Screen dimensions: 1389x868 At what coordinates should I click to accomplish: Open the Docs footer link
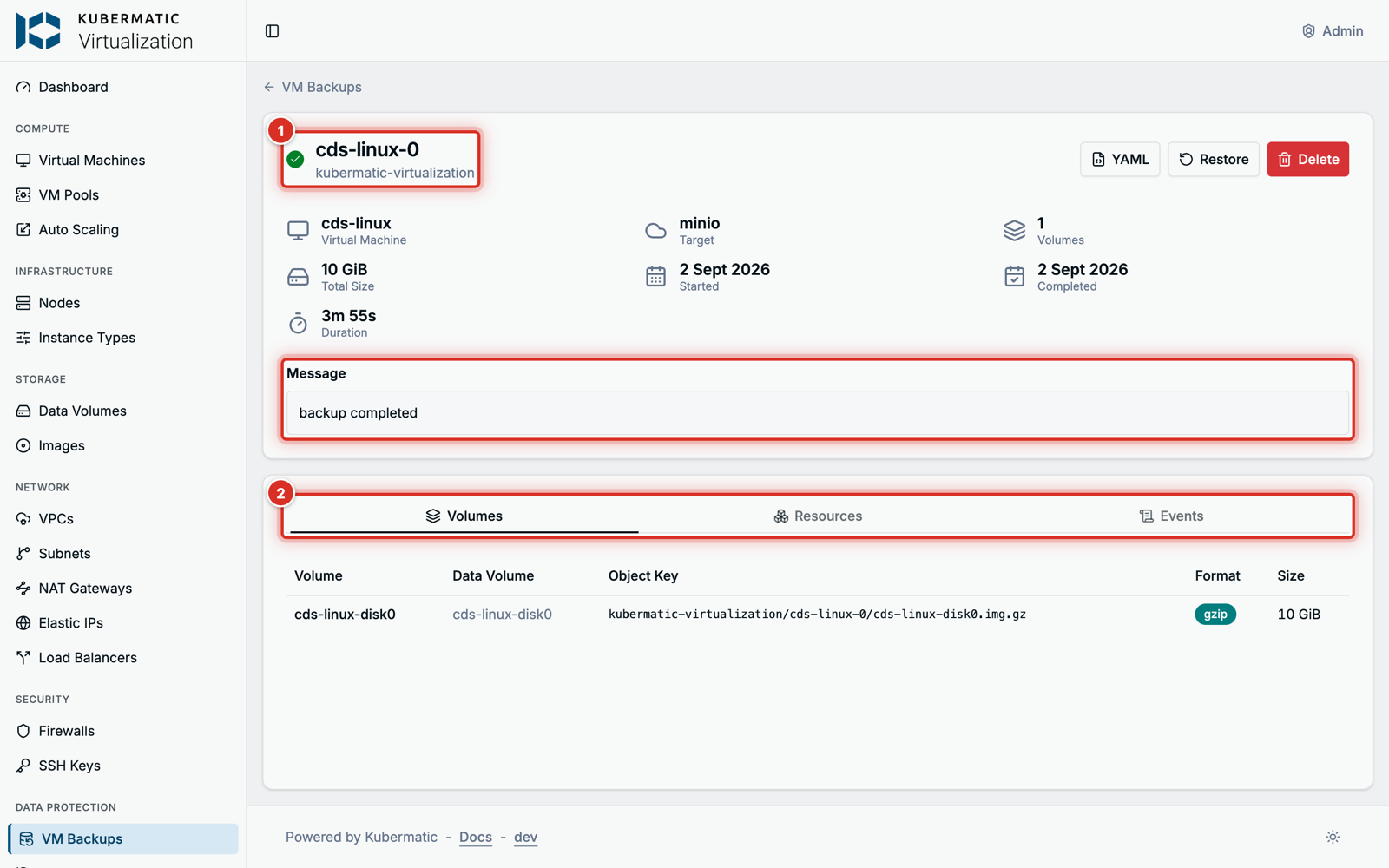coord(476,837)
